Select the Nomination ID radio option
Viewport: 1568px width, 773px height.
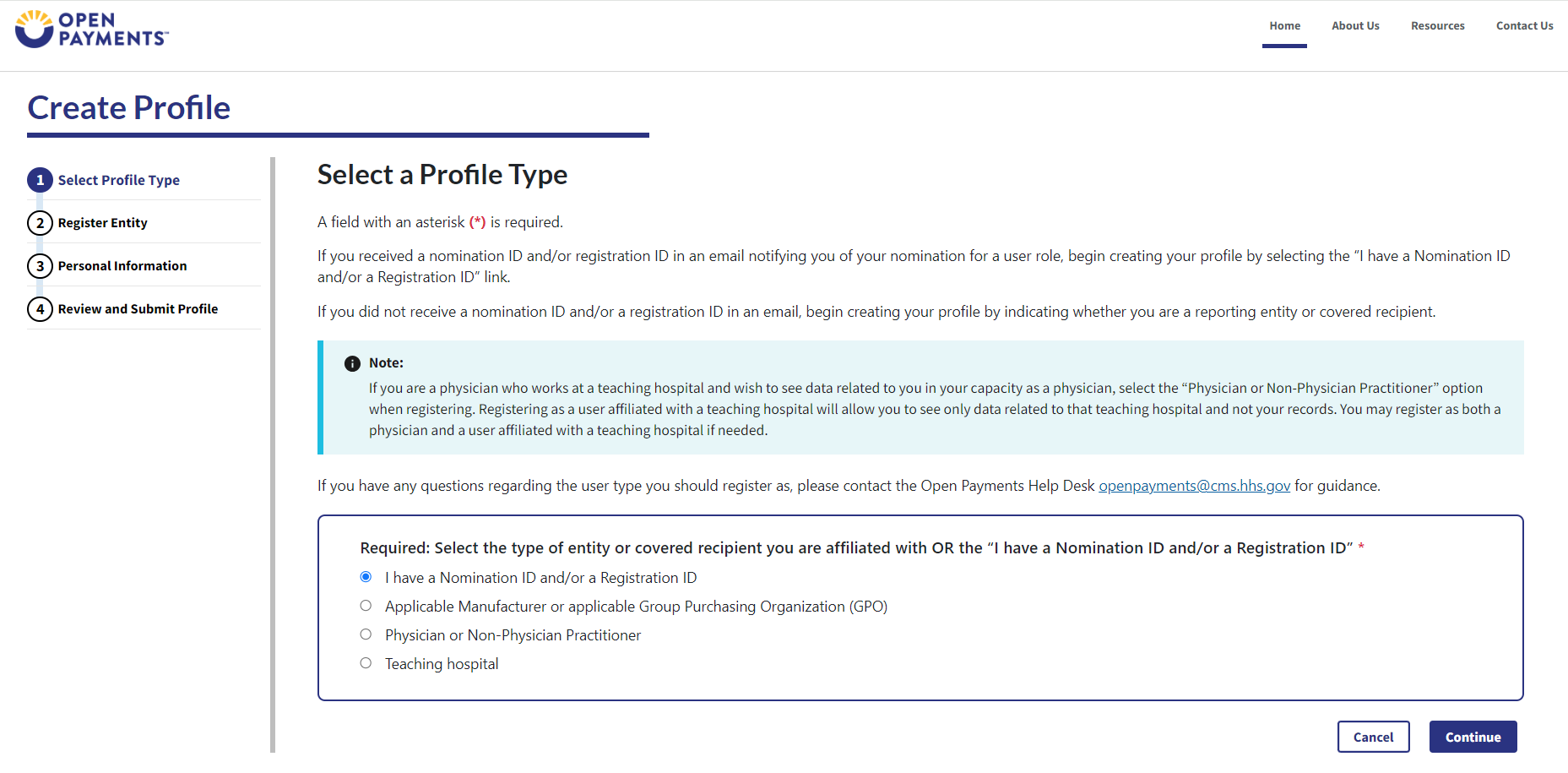tap(366, 577)
